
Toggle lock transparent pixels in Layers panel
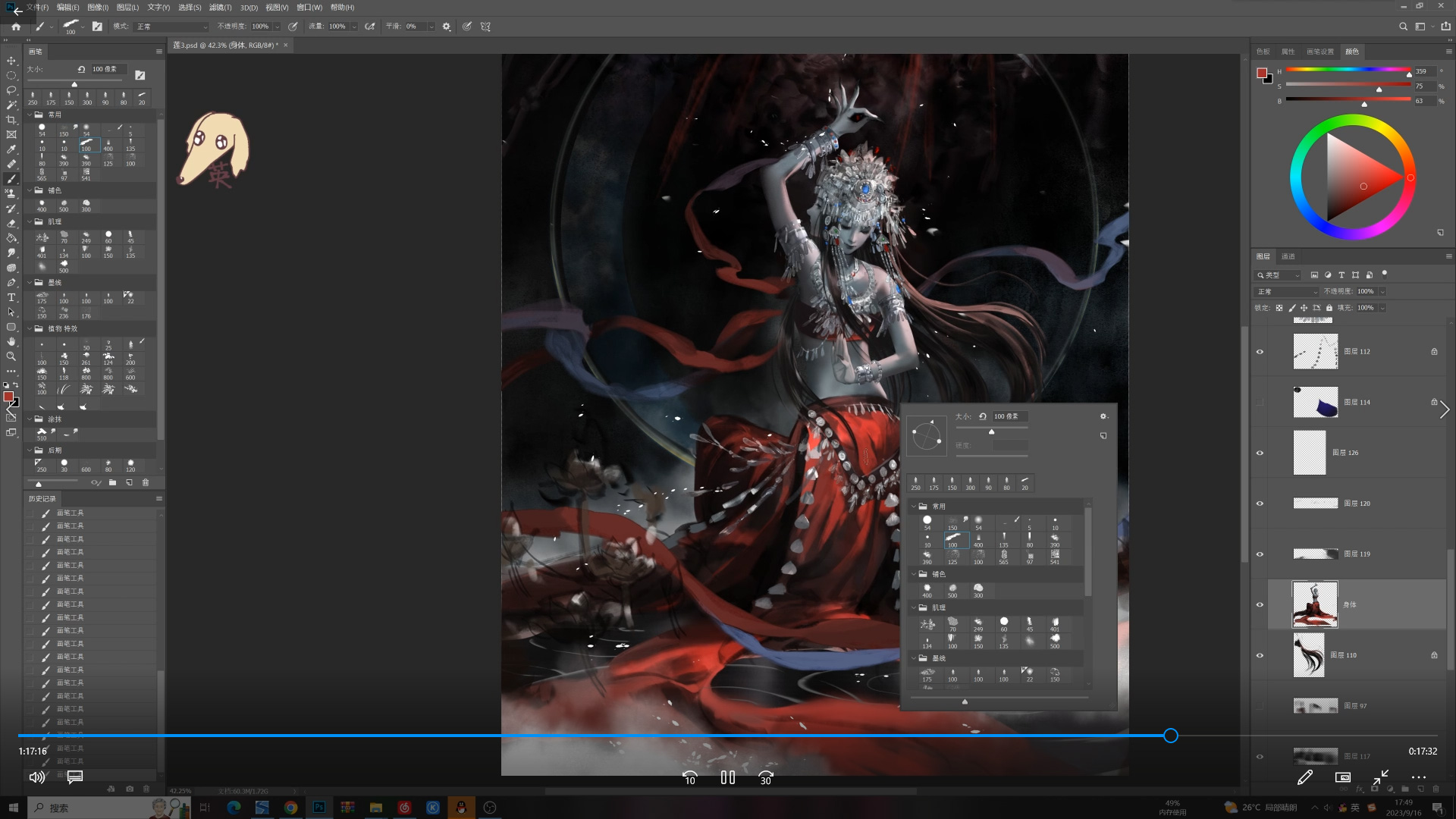pyautogui.click(x=1279, y=308)
